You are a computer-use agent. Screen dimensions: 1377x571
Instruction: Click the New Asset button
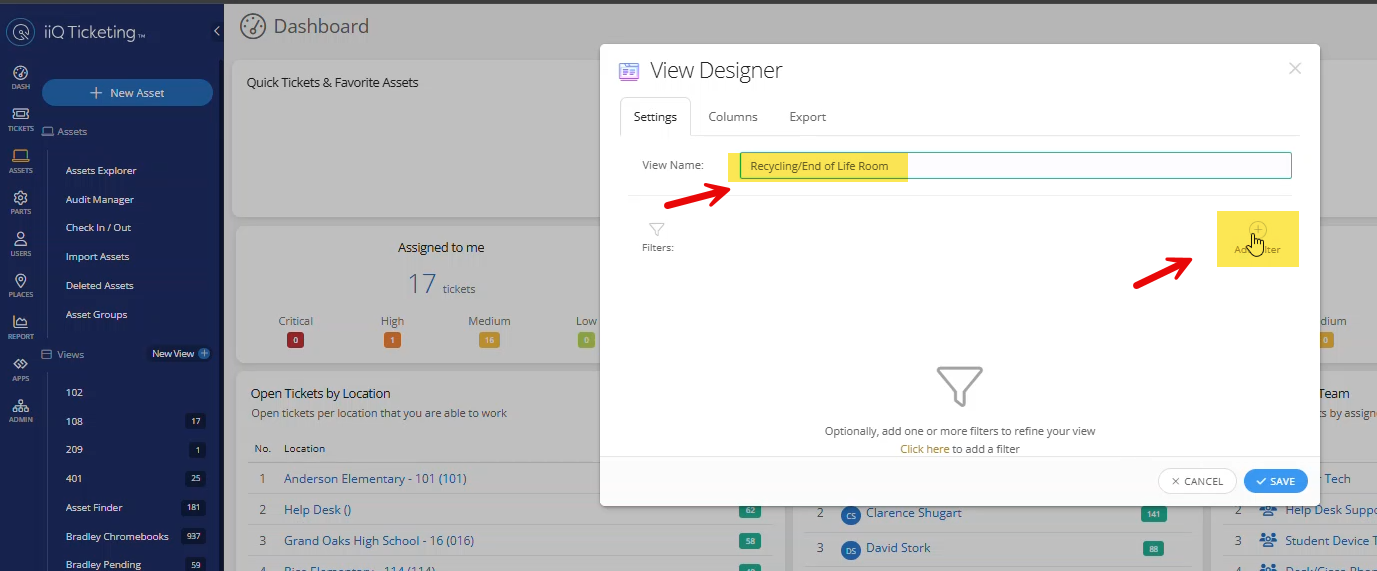127,93
